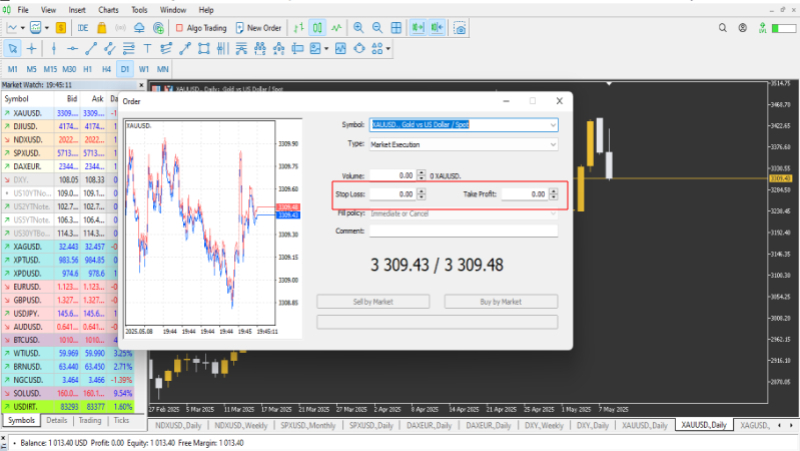The height and width of the screenshot is (451, 800).
Task: Open the user account icon
Action: [x=743, y=28]
